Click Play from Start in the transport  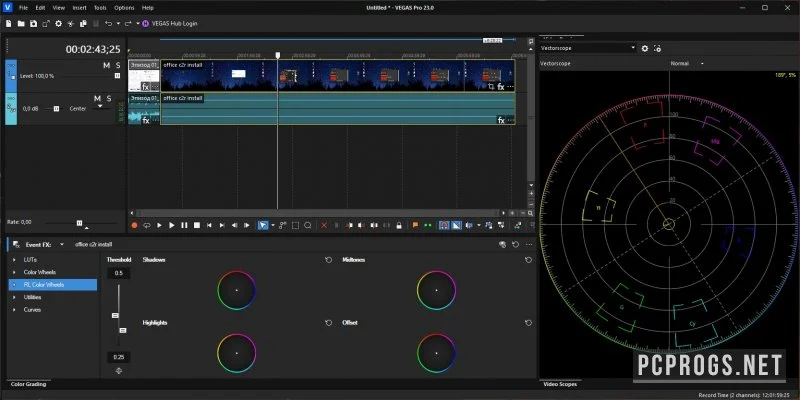tap(159, 225)
